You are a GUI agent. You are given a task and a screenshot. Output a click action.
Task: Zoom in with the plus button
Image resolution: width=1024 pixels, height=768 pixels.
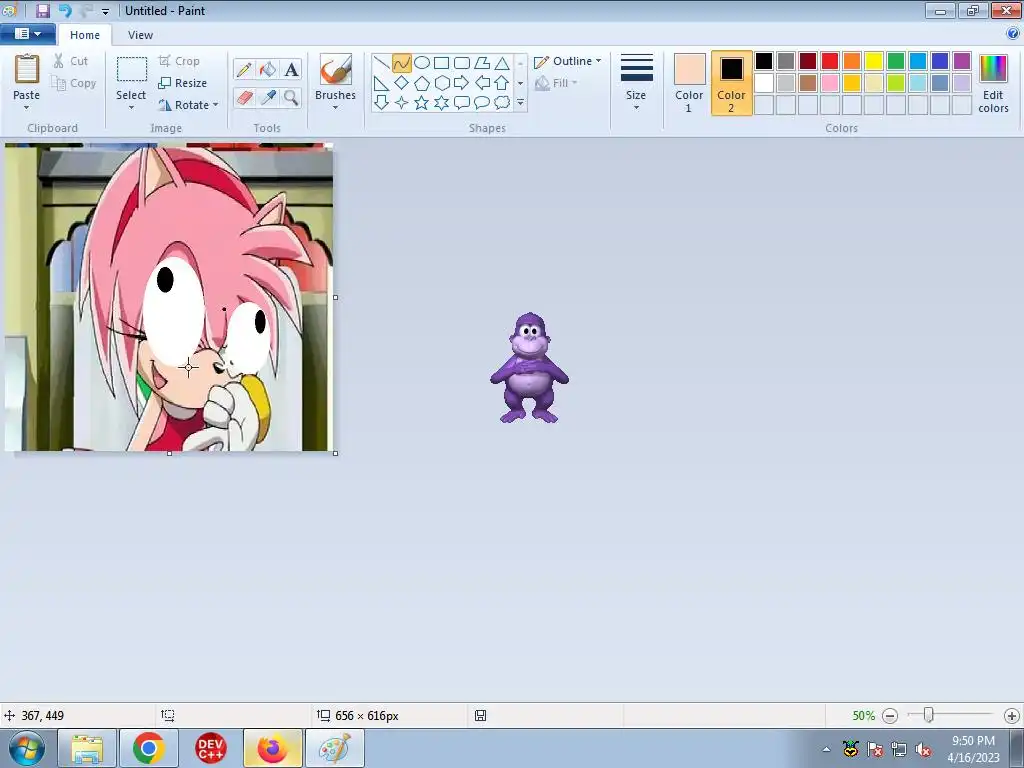pyautogui.click(x=1012, y=716)
